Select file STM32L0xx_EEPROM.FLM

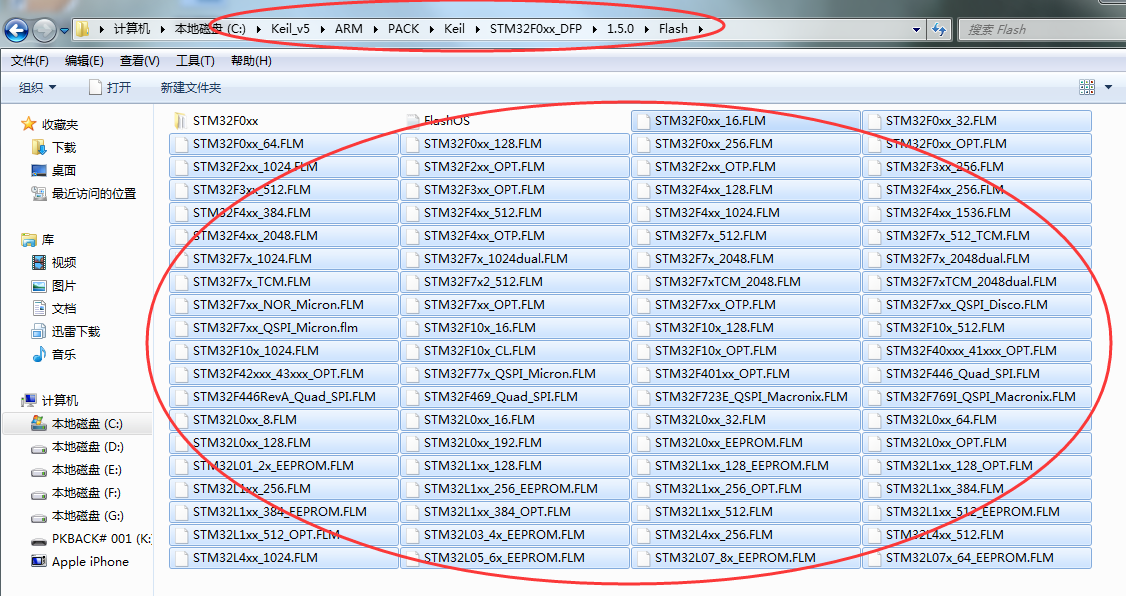(x=746, y=442)
